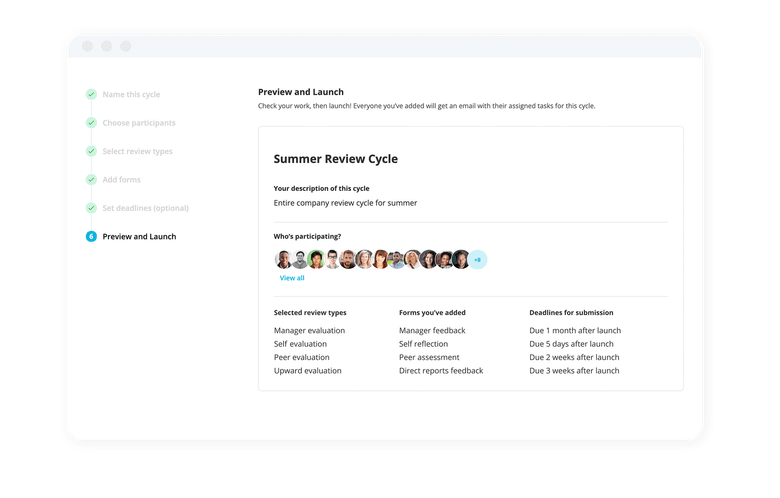Click the "Summer Review Cycle" title
This screenshot has width=780, height=498.
pyautogui.click(x=335, y=159)
